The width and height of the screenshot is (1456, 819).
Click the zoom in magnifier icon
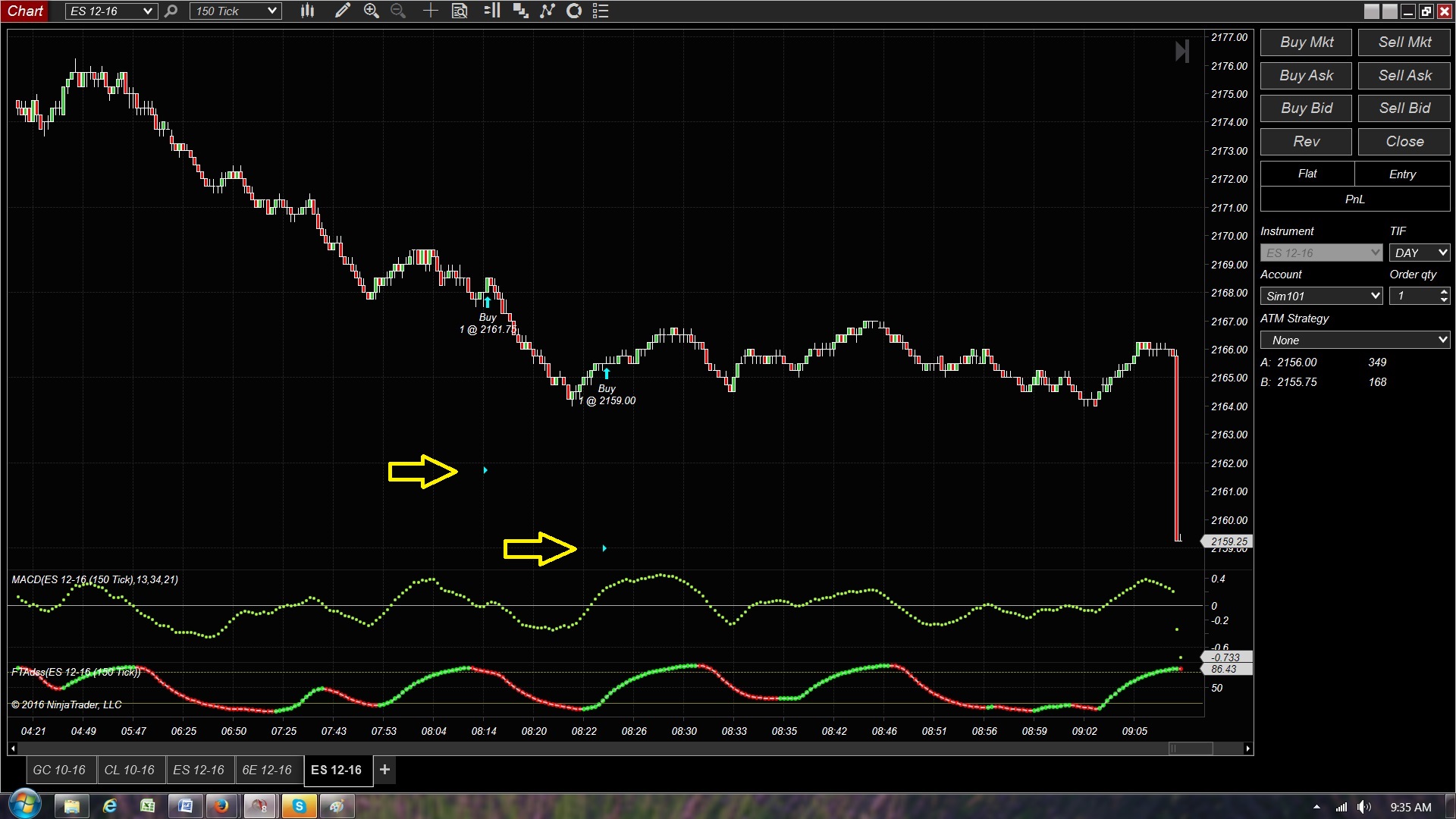[x=371, y=11]
